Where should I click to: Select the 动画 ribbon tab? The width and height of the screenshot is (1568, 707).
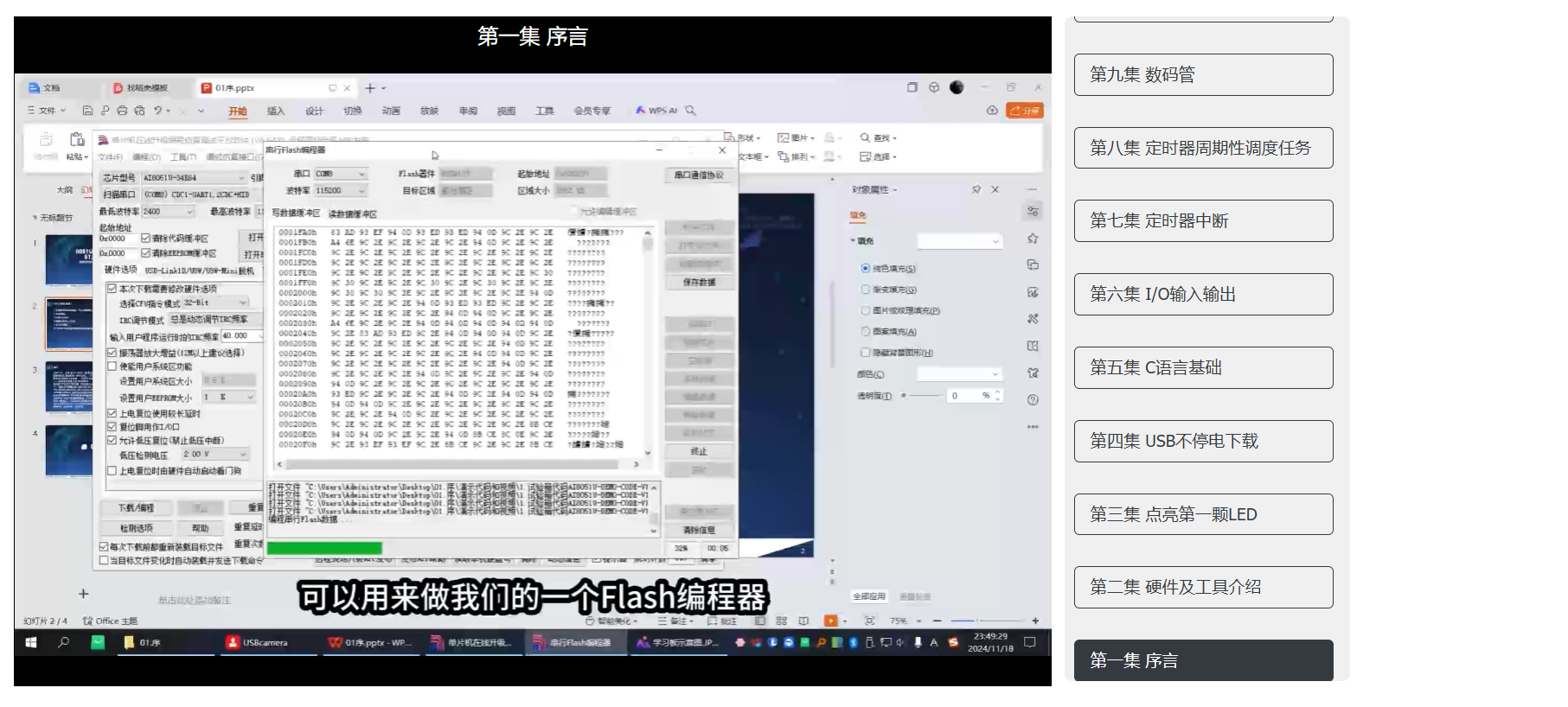(391, 111)
